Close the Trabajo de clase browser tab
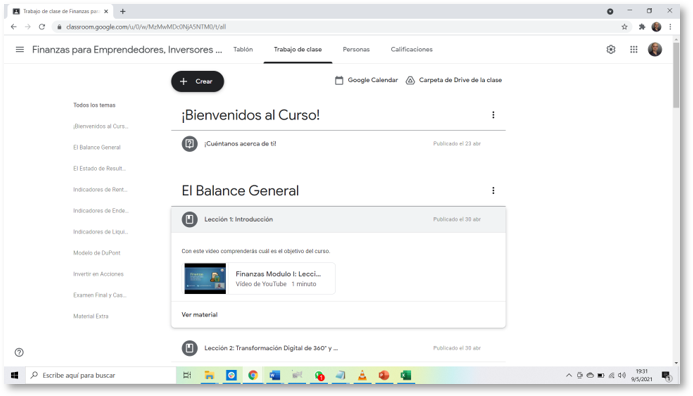Image resolution: width=693 pixels, height=396 pixels. [106, 11]
